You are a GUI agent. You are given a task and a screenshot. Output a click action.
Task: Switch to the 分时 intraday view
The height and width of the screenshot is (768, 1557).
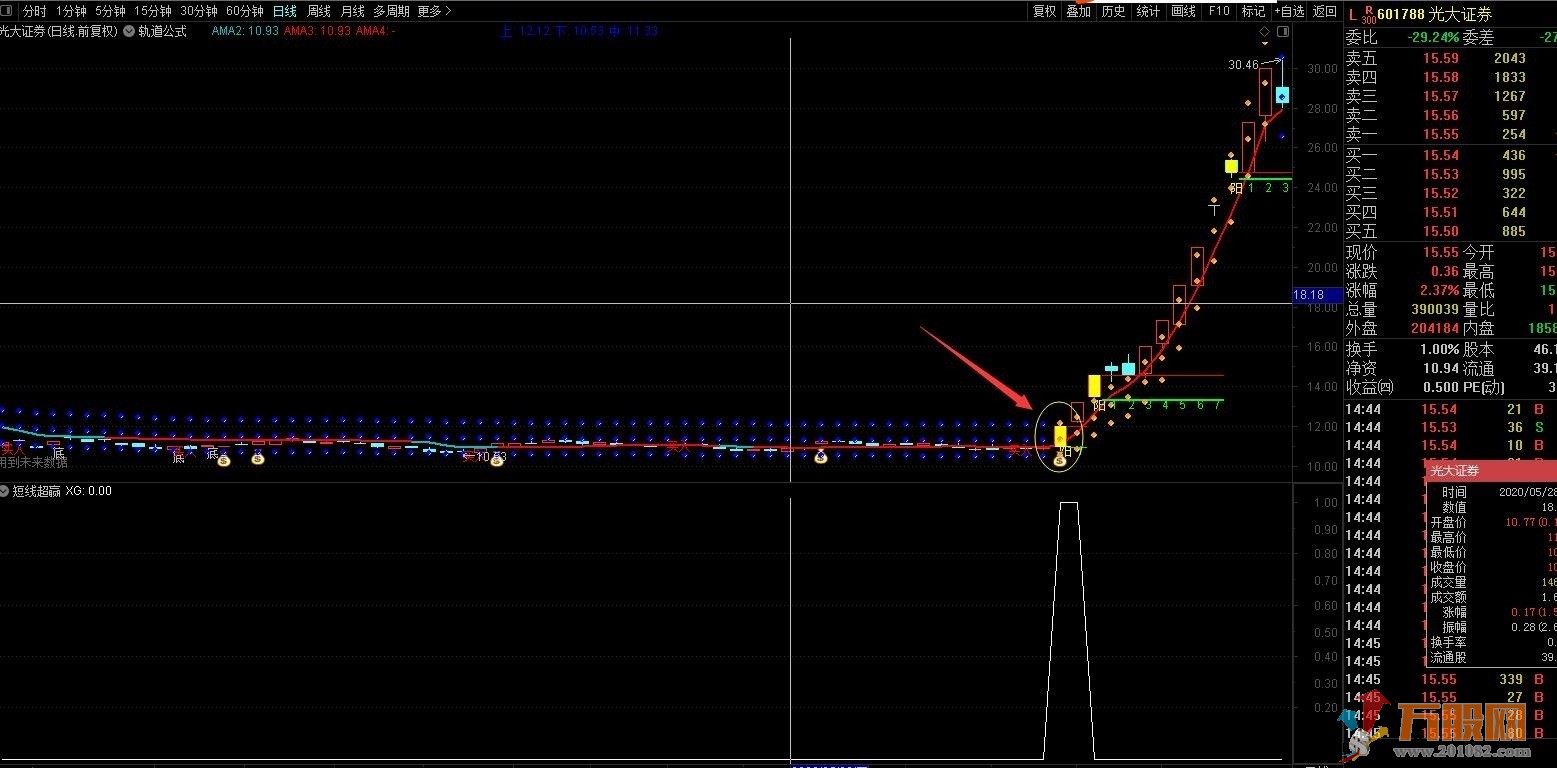34,11
